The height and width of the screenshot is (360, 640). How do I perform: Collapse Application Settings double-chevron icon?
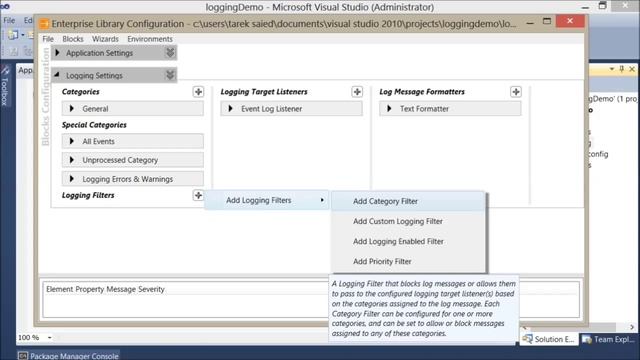[170, 53]
